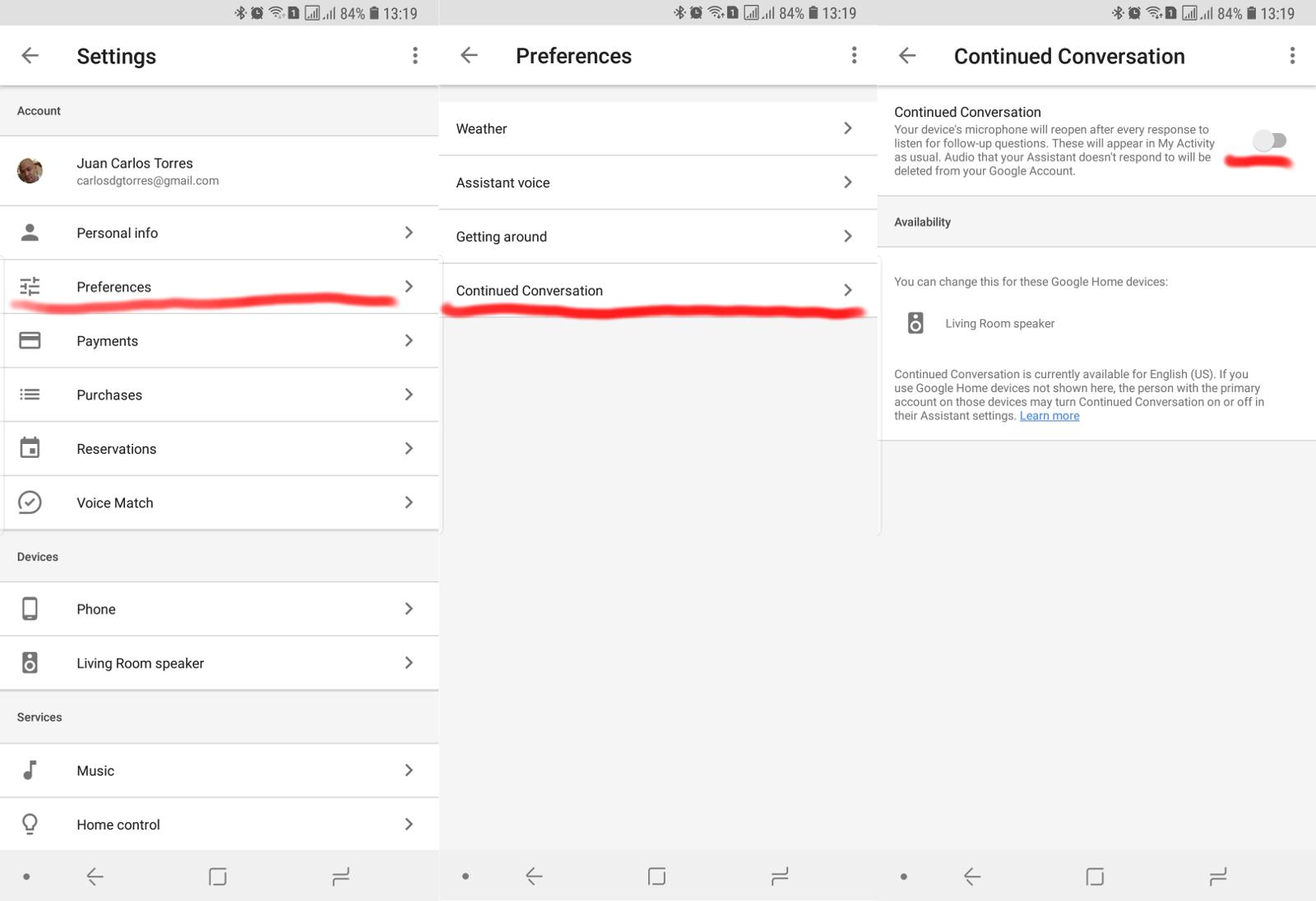Open Assistant voice via its chevron arrow
The image size is (1316, 901).
848,183
